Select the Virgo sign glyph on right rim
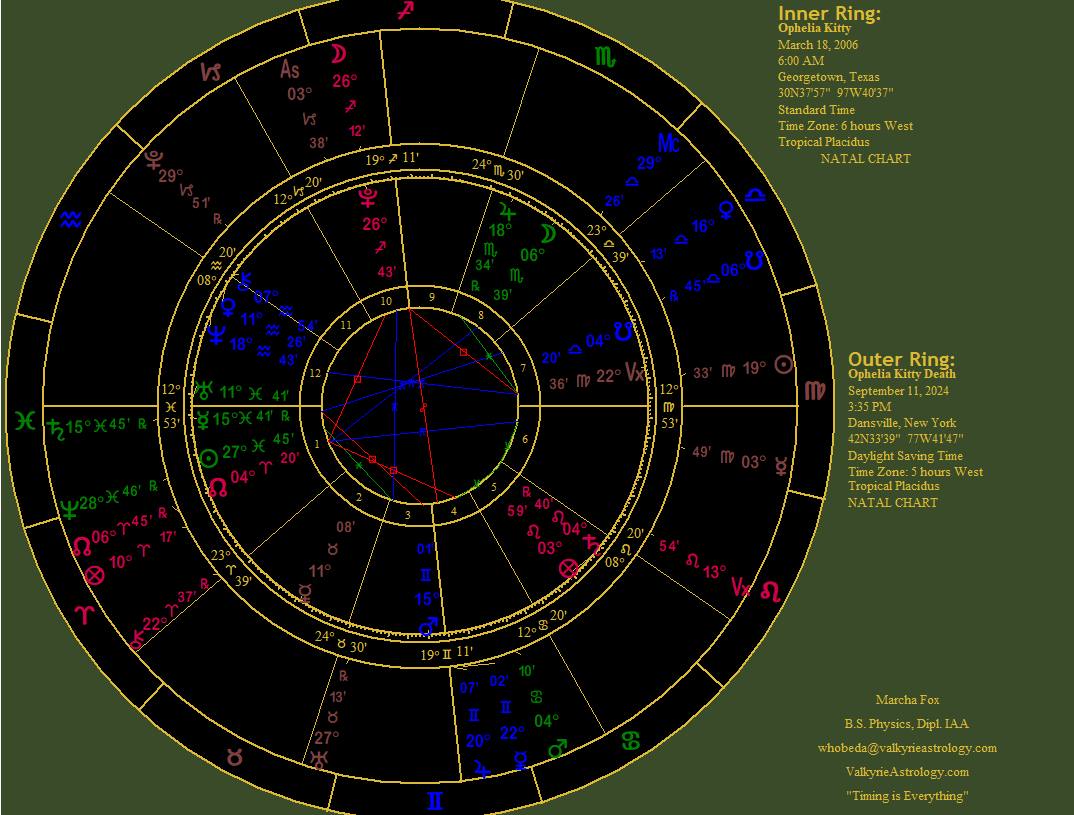1074x815 pixels. point(815,390)
